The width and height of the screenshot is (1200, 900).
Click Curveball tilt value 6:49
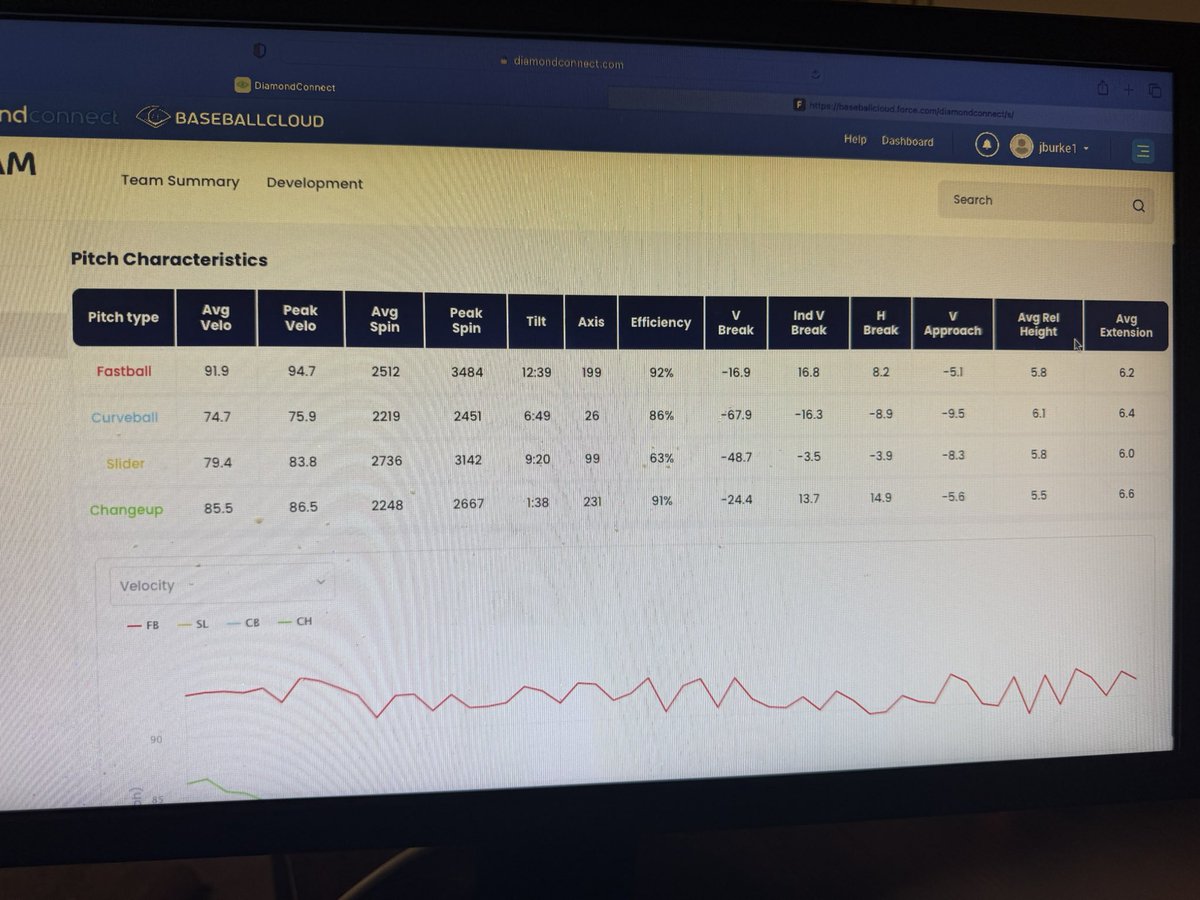click(536, 415)
